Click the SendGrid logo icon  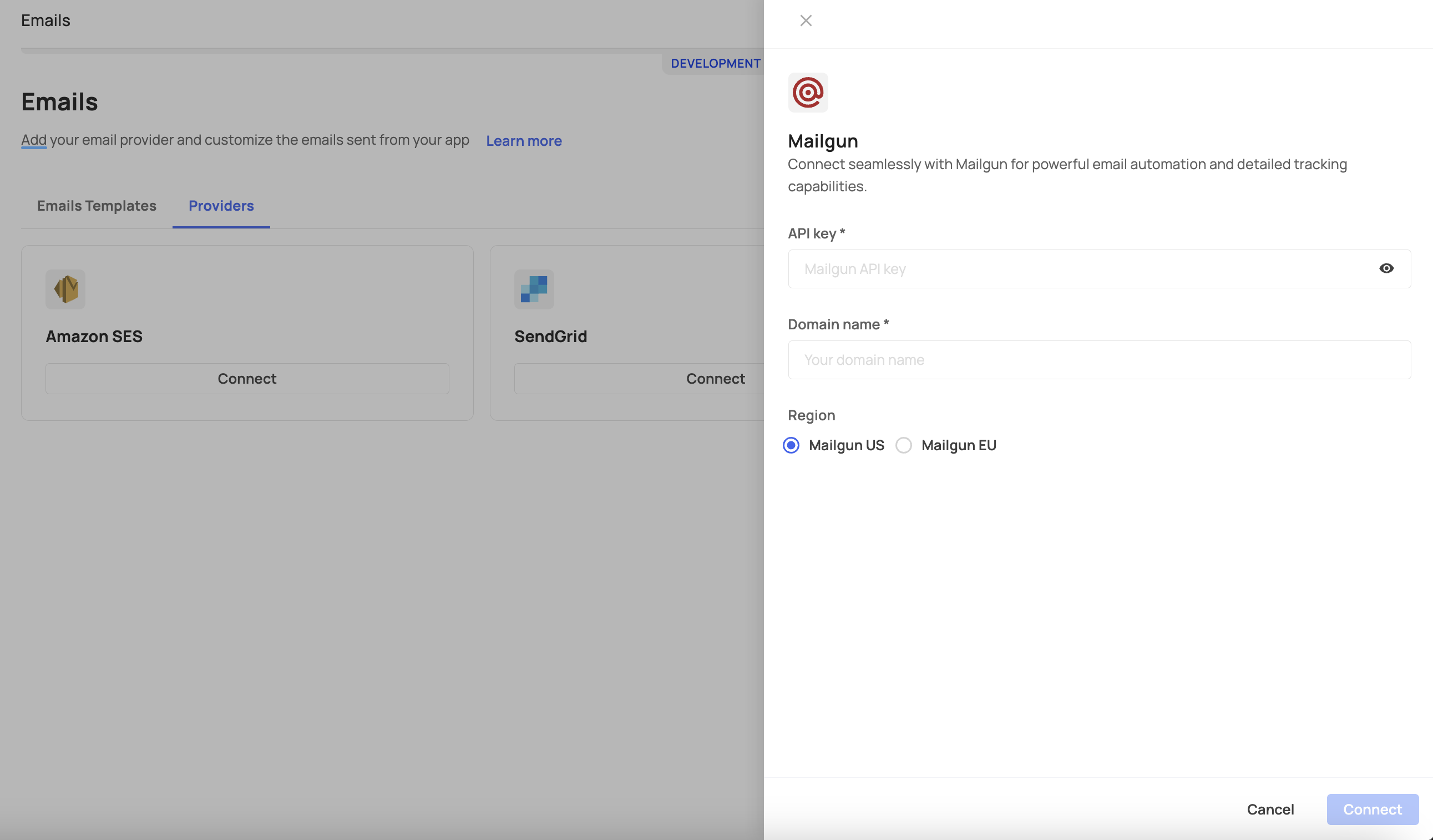[x=533, y=289]
